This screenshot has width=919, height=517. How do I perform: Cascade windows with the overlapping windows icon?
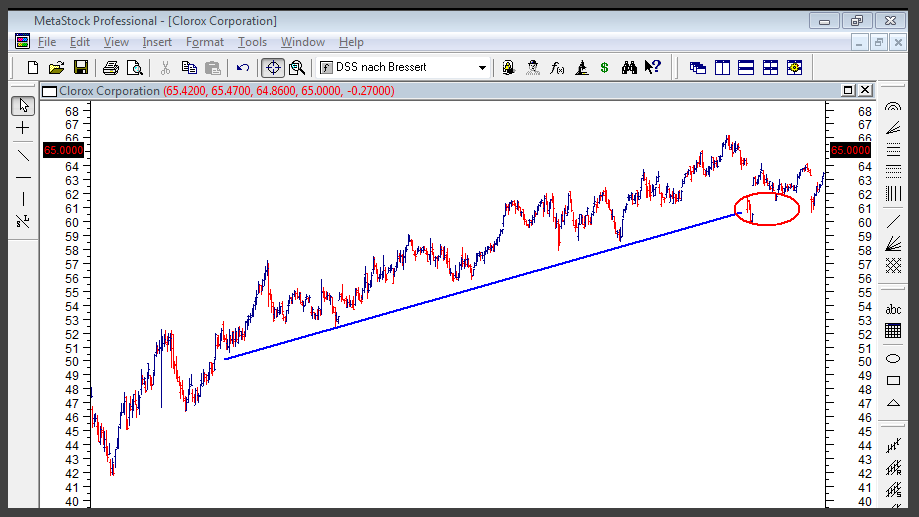point(697,68)
